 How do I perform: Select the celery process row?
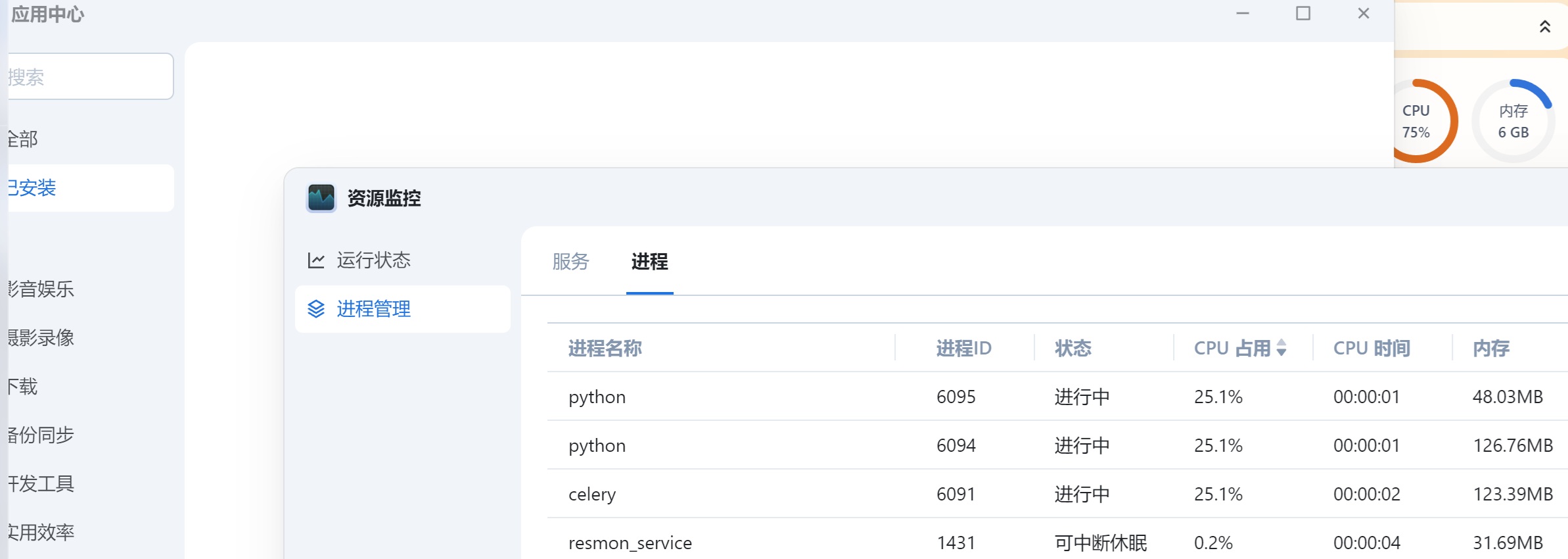tap(1057, 494)
